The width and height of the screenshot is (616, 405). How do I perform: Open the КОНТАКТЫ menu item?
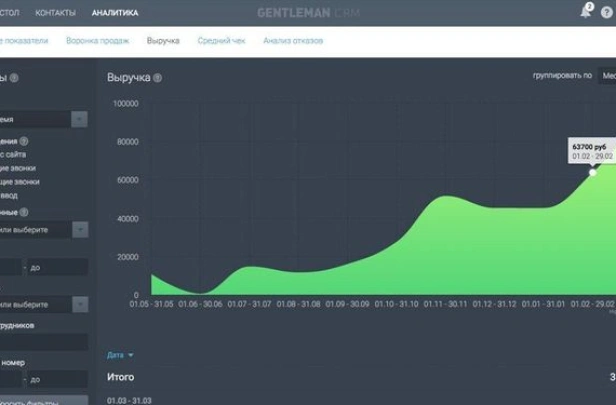(54, 13)
